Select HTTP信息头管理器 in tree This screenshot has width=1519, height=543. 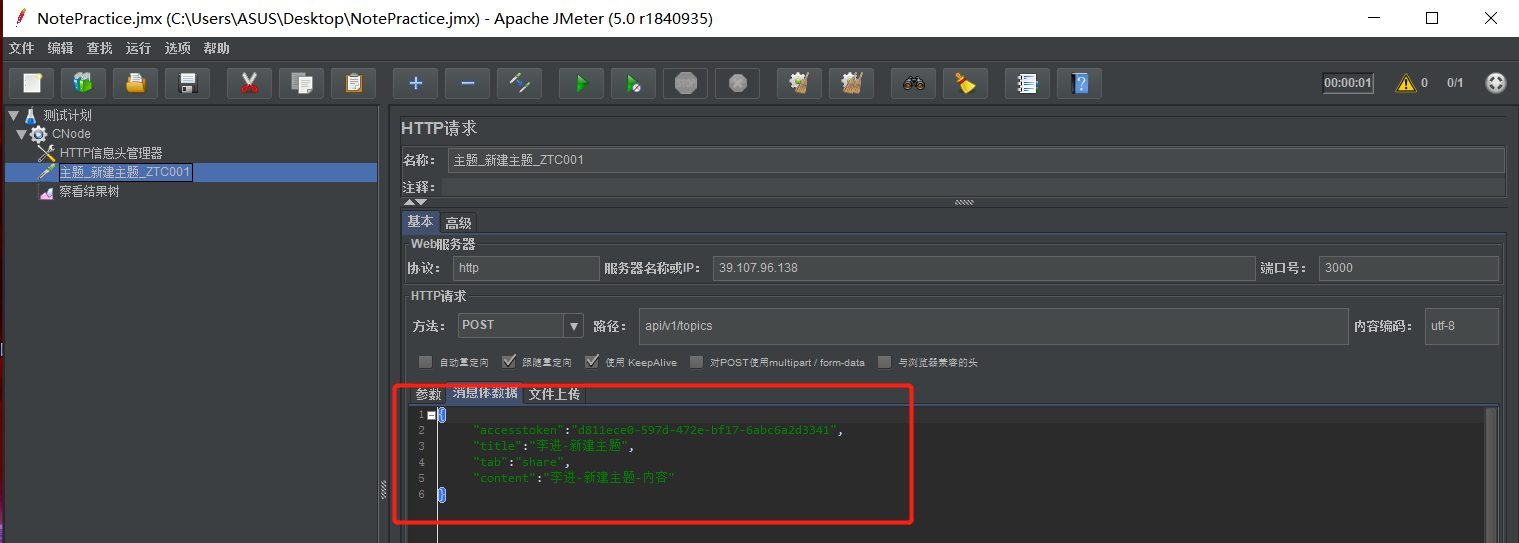click(x=110, y=153)
